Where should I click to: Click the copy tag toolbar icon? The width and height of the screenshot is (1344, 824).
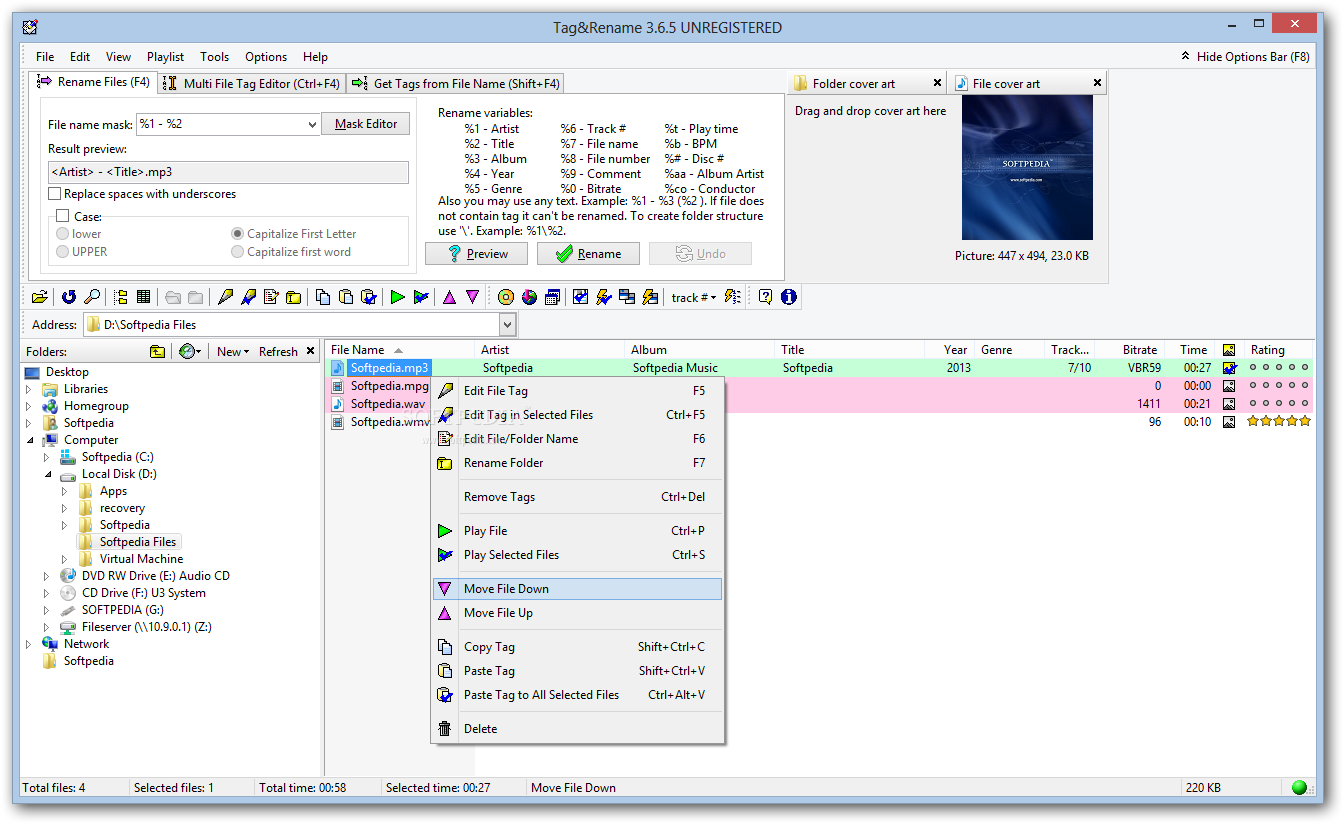coord(323,297)
